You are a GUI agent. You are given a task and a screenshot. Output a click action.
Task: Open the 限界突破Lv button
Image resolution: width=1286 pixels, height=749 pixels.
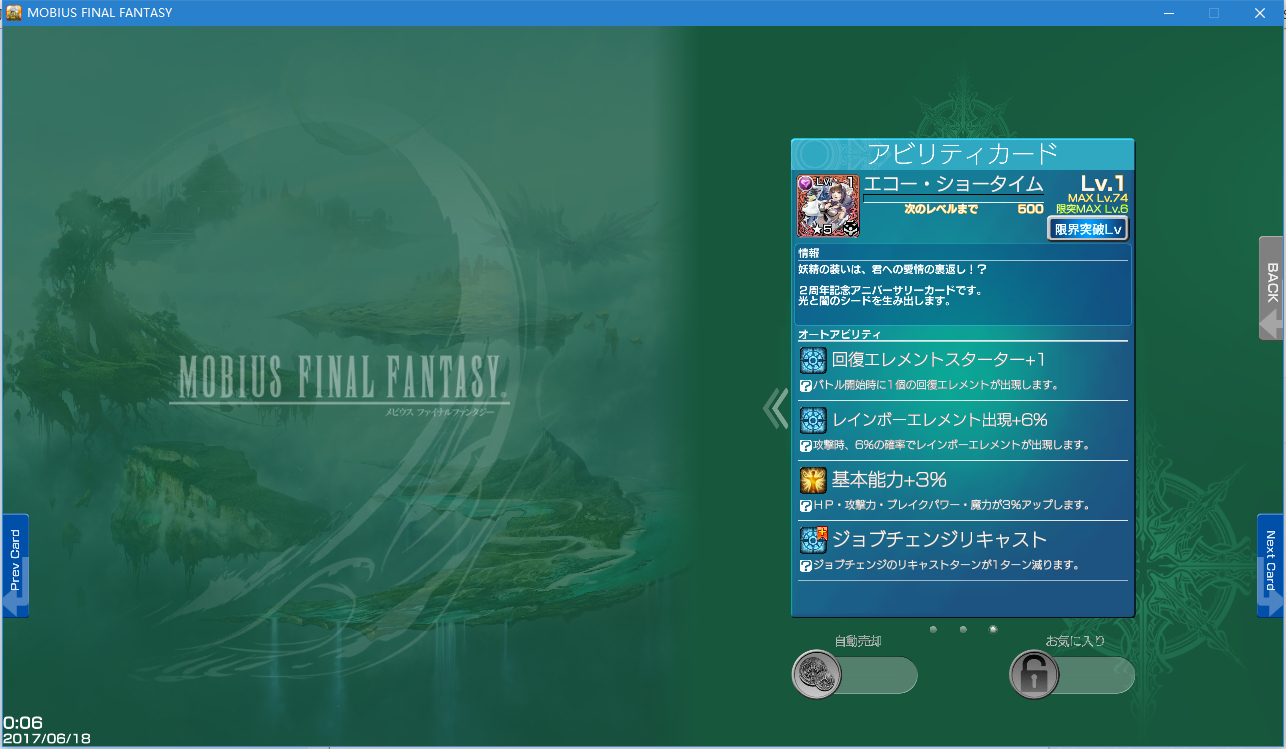point(1088,229)
